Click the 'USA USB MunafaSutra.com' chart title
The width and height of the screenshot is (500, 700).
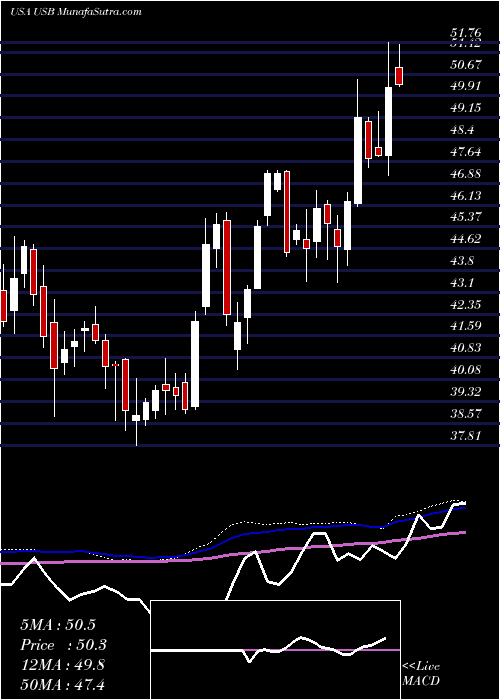click(x=76, y=11)
